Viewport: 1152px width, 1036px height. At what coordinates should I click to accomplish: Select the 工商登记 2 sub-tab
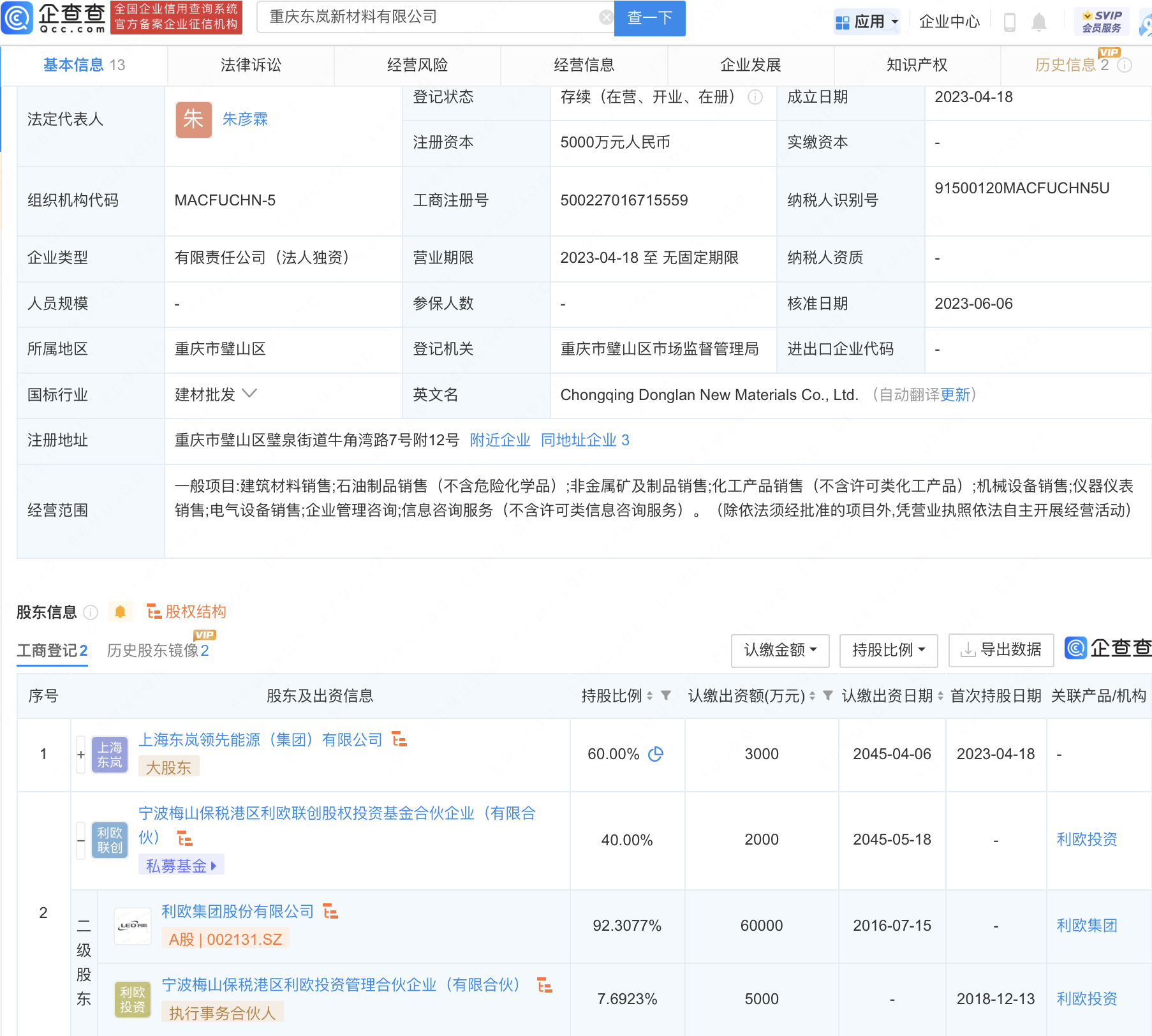click(52, 651)
